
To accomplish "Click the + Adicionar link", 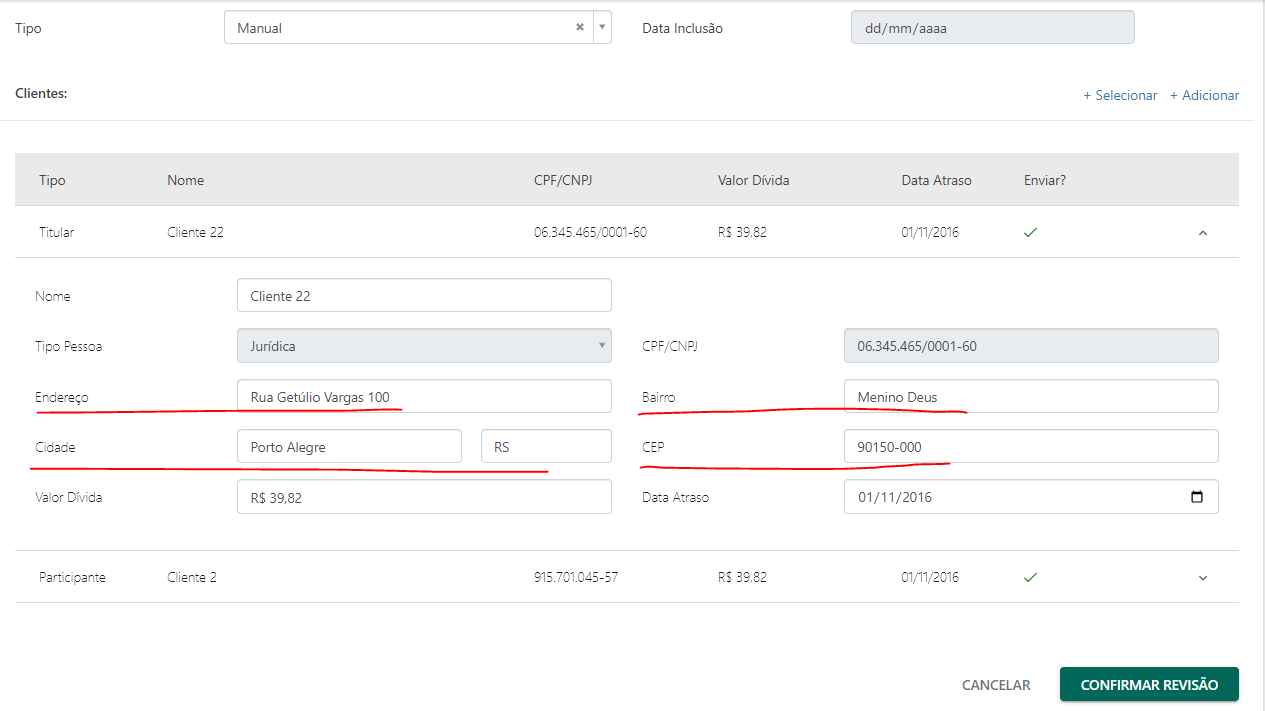I will click(x=1204, y=96).
